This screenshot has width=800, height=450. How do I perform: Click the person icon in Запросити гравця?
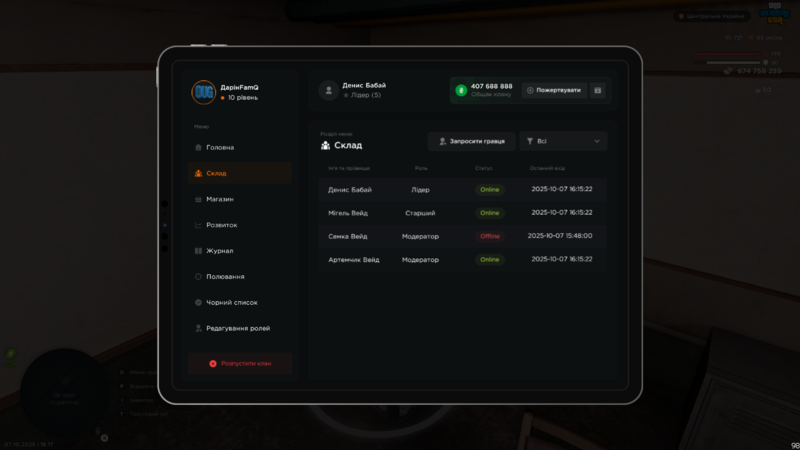(442, 141)
